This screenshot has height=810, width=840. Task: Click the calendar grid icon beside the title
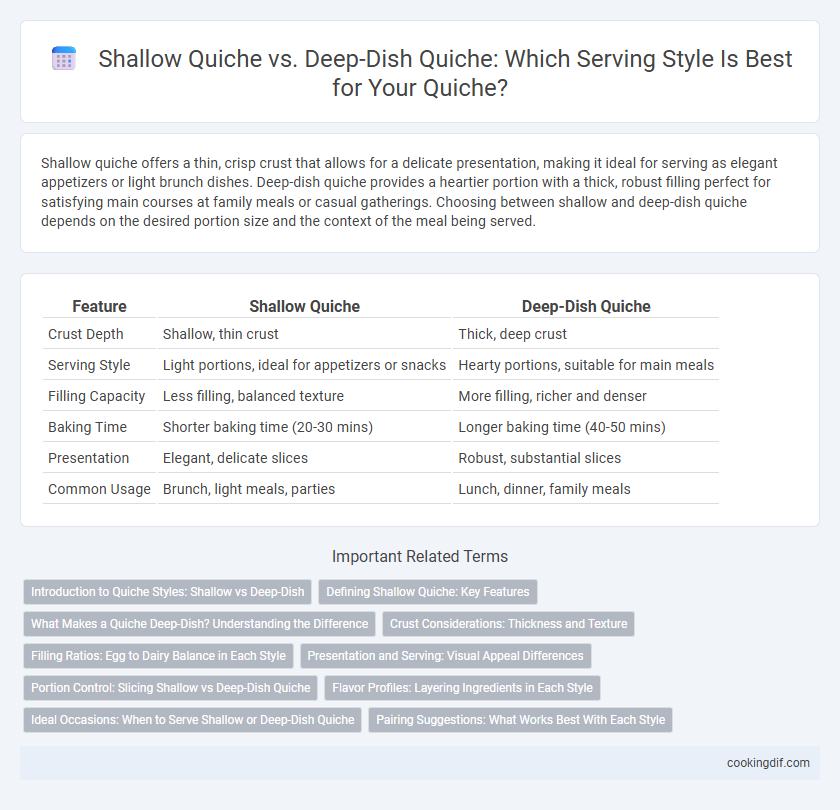[x=64, y=58]
